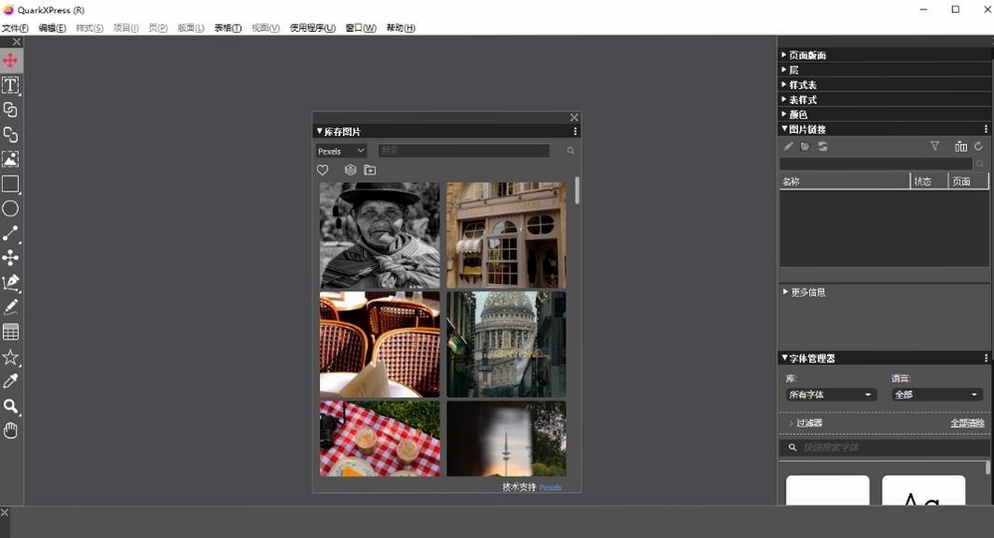The width and height of the screenshot is (994, 538).
Task: Select the Text Linking tool
Action: (11, 110)
